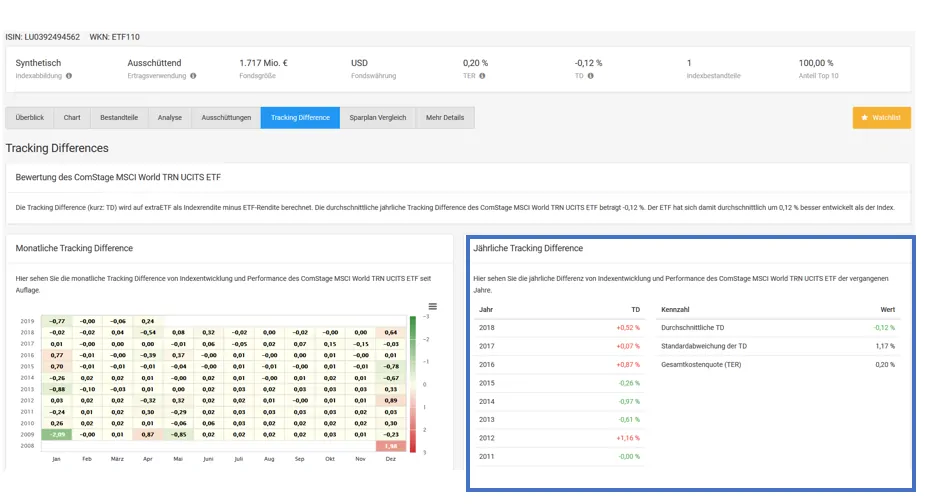
Task: Show the Ausschüttungen tab
Action: click(226, 118)
